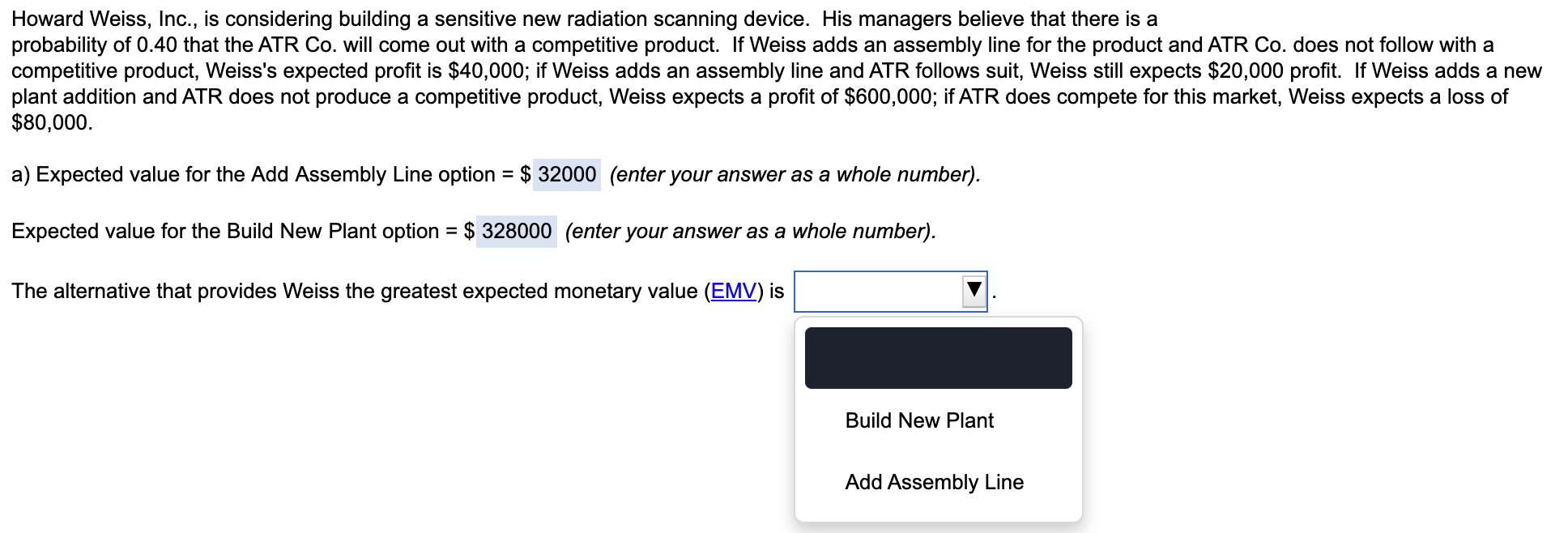
Task: Click the answer field containing 32000
Action: tap(567, 175)
